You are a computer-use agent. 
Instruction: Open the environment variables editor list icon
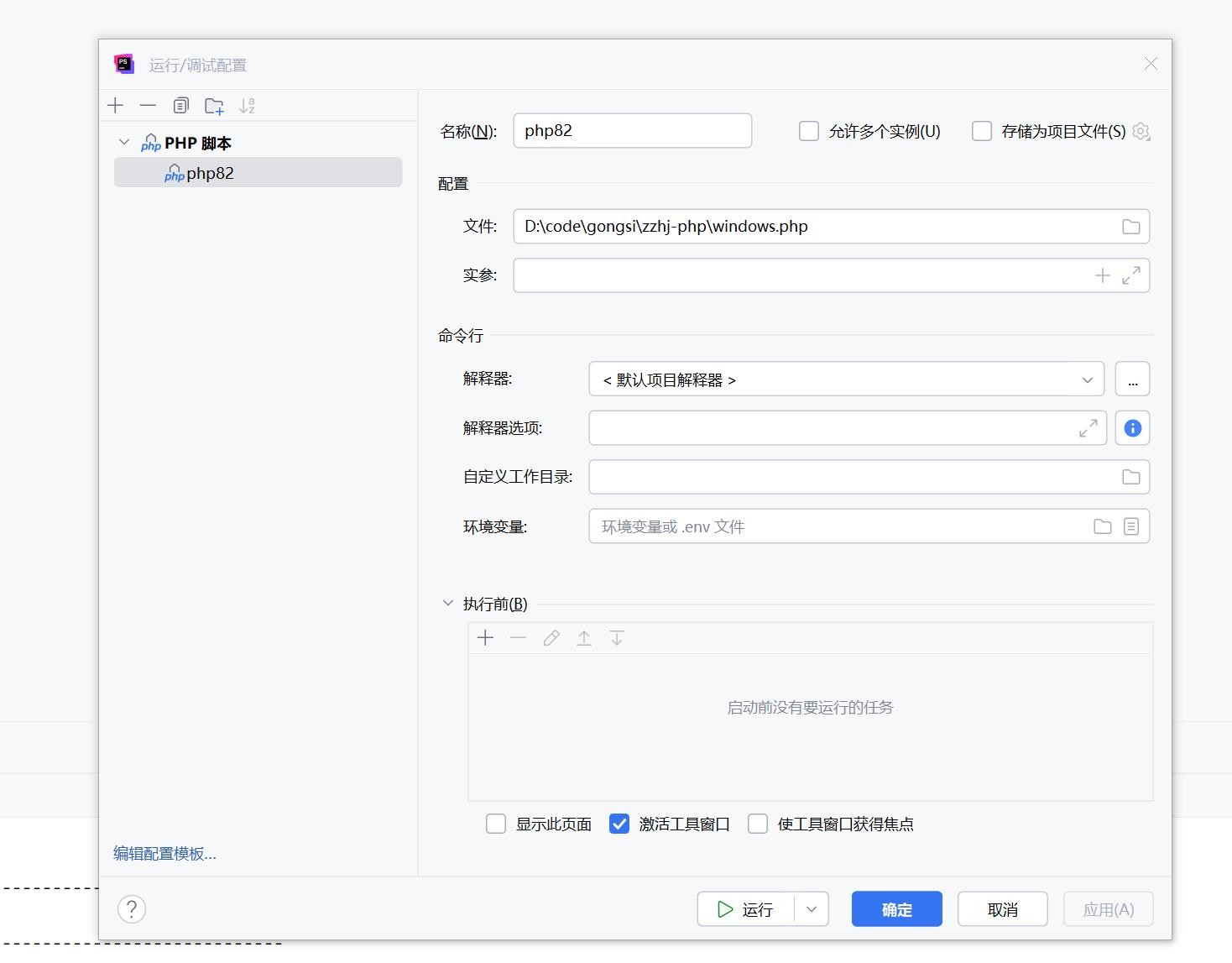1130,526
